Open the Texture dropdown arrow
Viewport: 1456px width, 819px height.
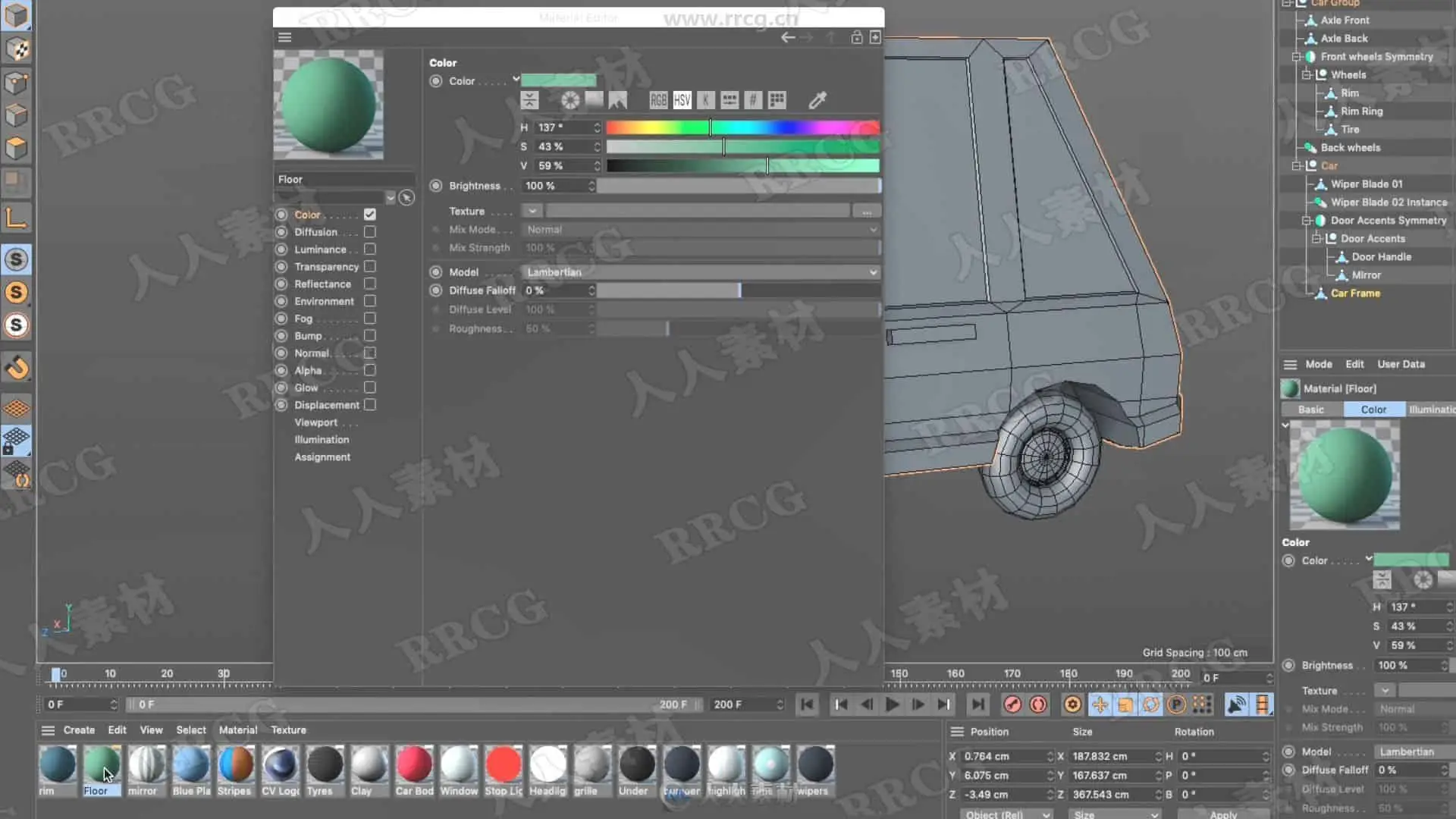point(532,211)
